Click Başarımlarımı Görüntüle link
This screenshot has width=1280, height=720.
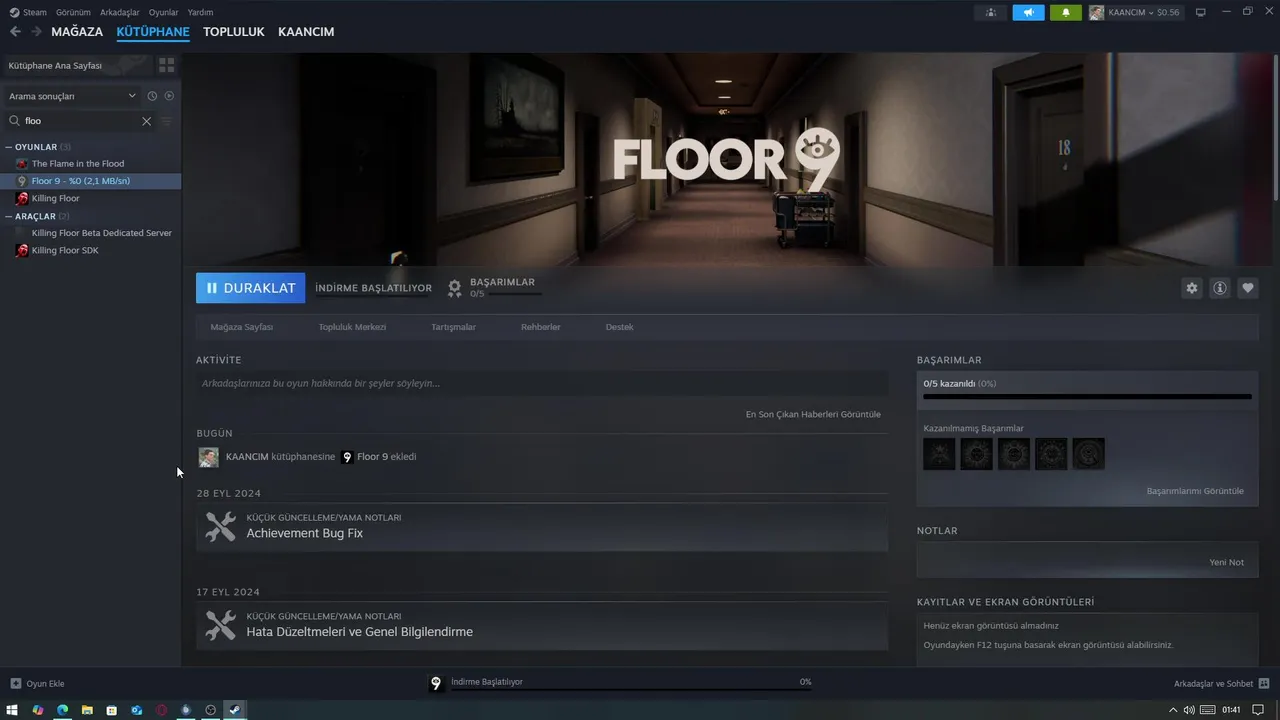[x=1195, y=491]
